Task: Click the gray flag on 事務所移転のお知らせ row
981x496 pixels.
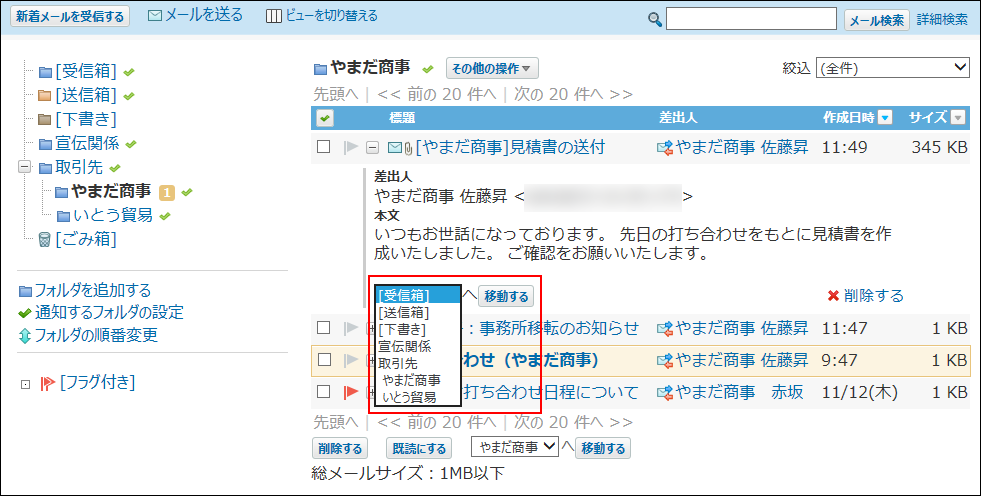Action: tap(351, 328)
